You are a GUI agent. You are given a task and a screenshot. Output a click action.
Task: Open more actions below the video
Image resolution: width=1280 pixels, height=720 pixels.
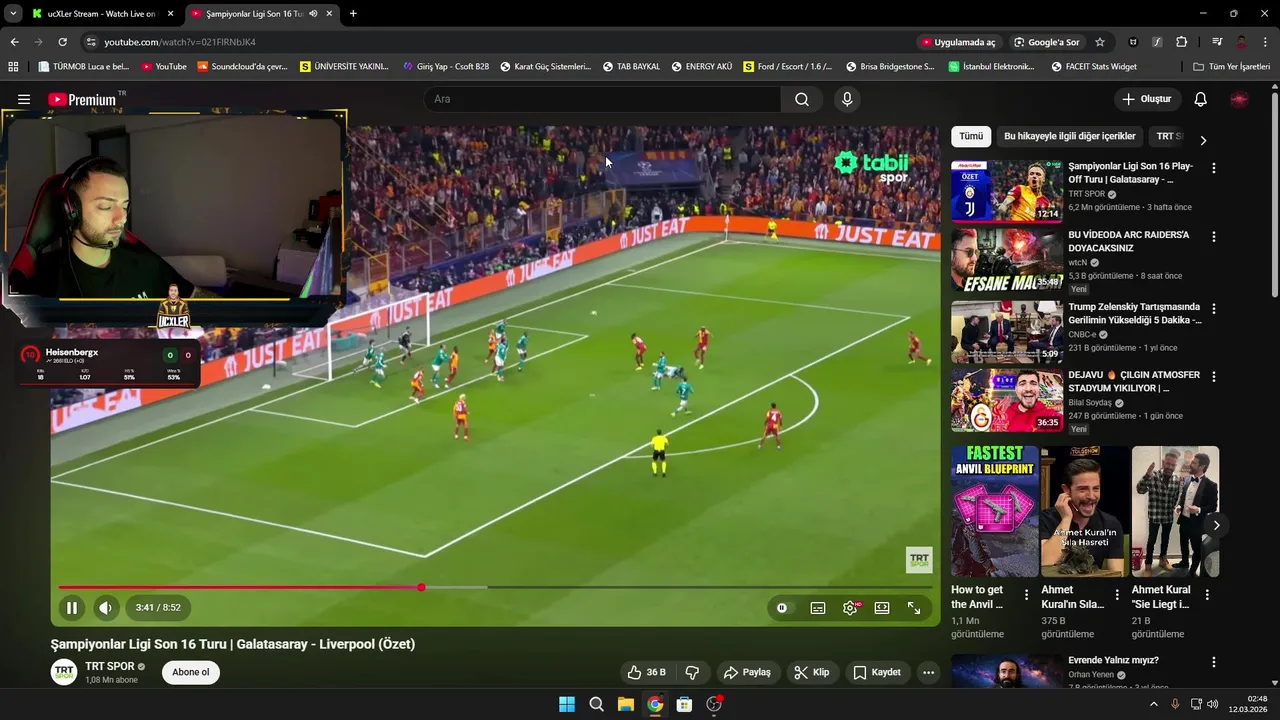(928, 672)
